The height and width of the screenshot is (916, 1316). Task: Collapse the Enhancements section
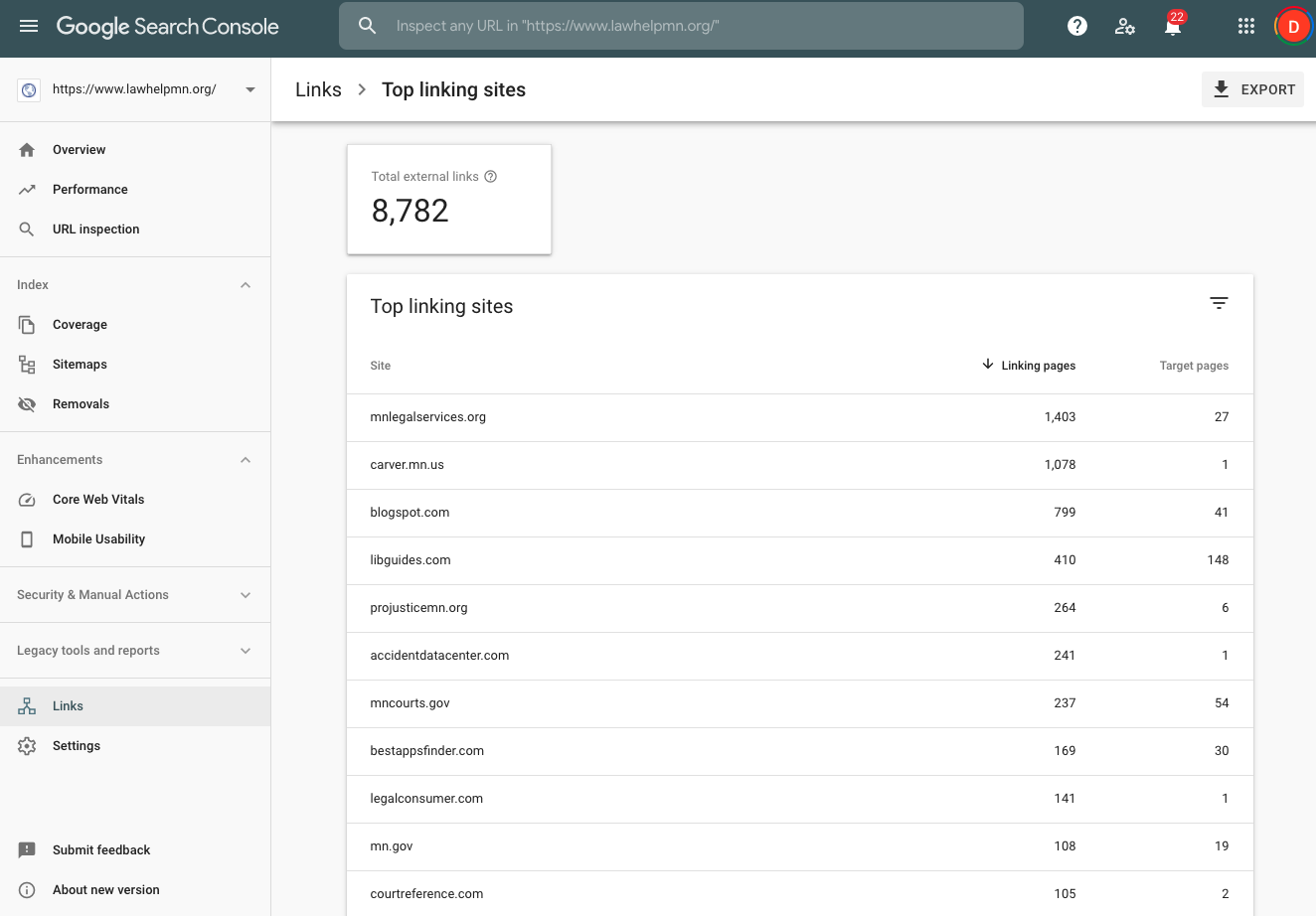click(x=246, y=460)
